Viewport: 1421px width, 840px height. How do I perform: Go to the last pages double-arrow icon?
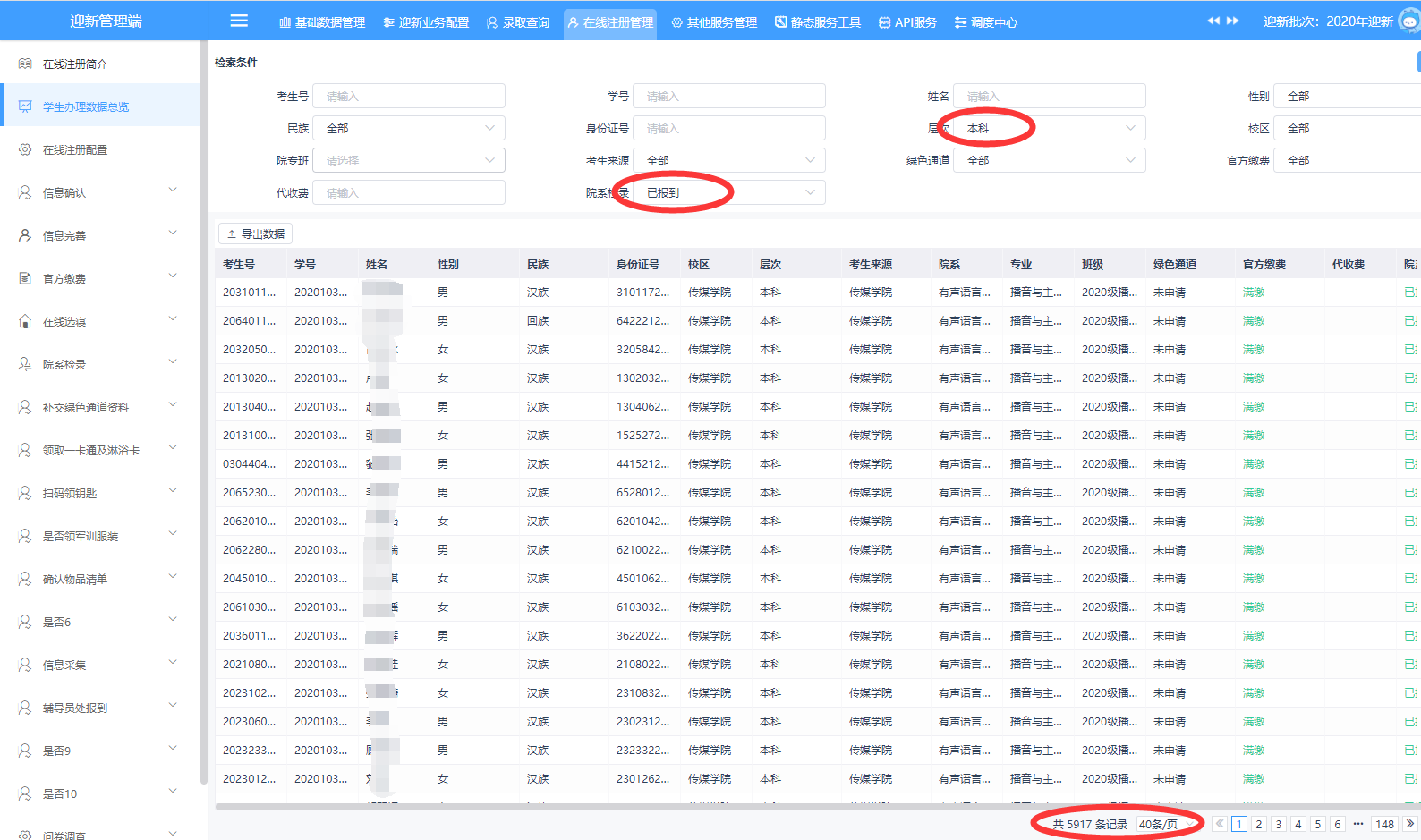pos(1409,824)
